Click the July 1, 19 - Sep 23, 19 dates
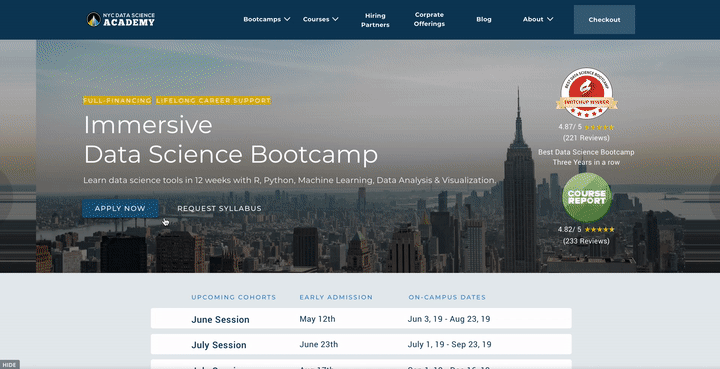This screenshot has height=369, width=720. [449, 344]
